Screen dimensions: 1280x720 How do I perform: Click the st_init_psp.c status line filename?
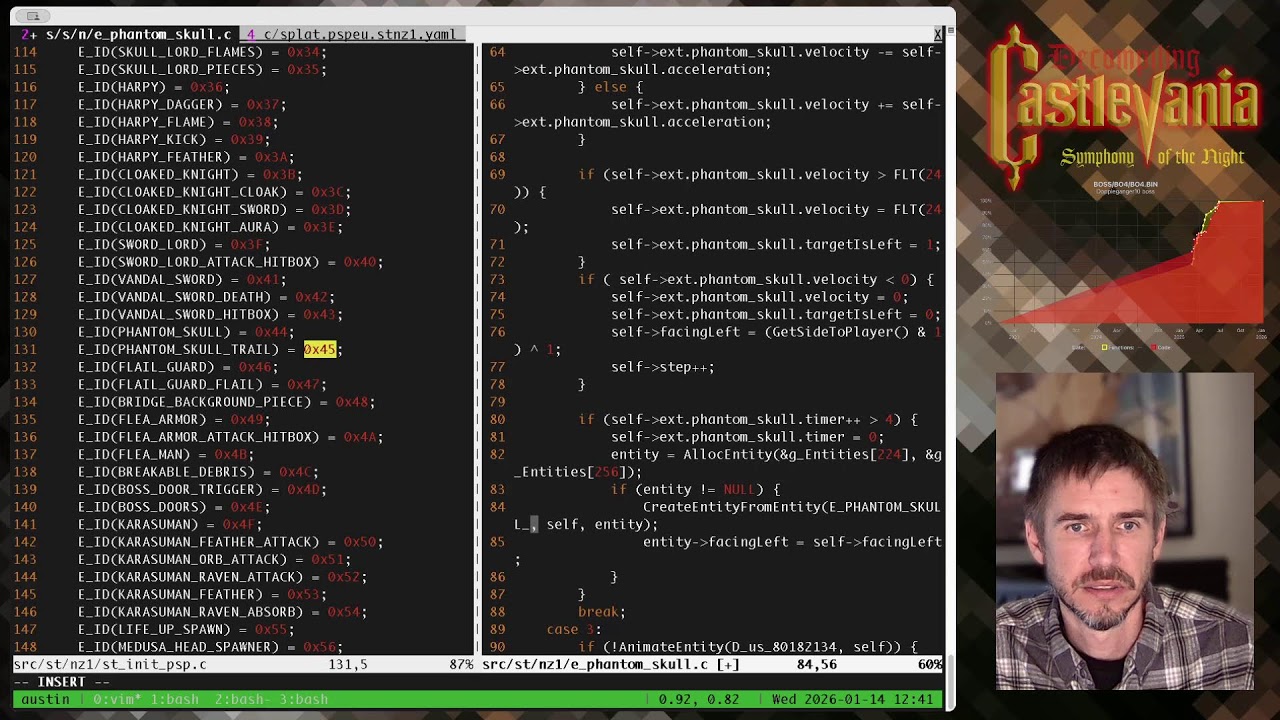tap(110, 664)
